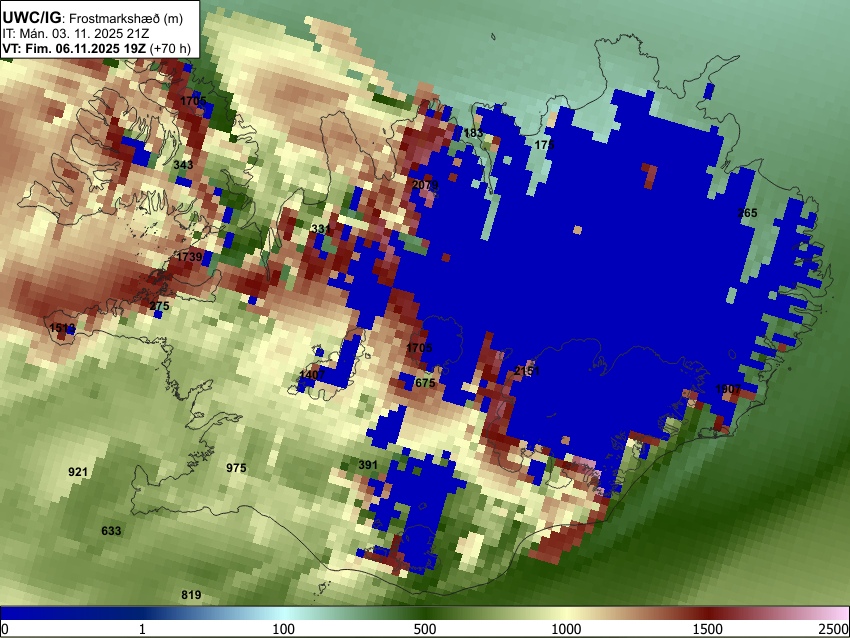850x638 pixels.
Task: Select the 331 value label on the map
Action: (321, 229)
